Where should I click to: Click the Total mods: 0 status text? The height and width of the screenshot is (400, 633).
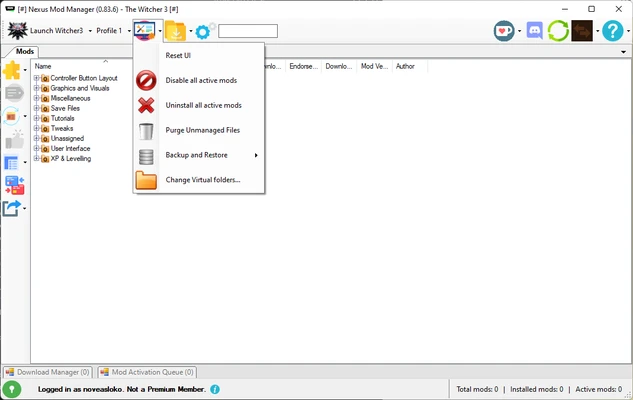pyautogui.click(x=477, y=390)
